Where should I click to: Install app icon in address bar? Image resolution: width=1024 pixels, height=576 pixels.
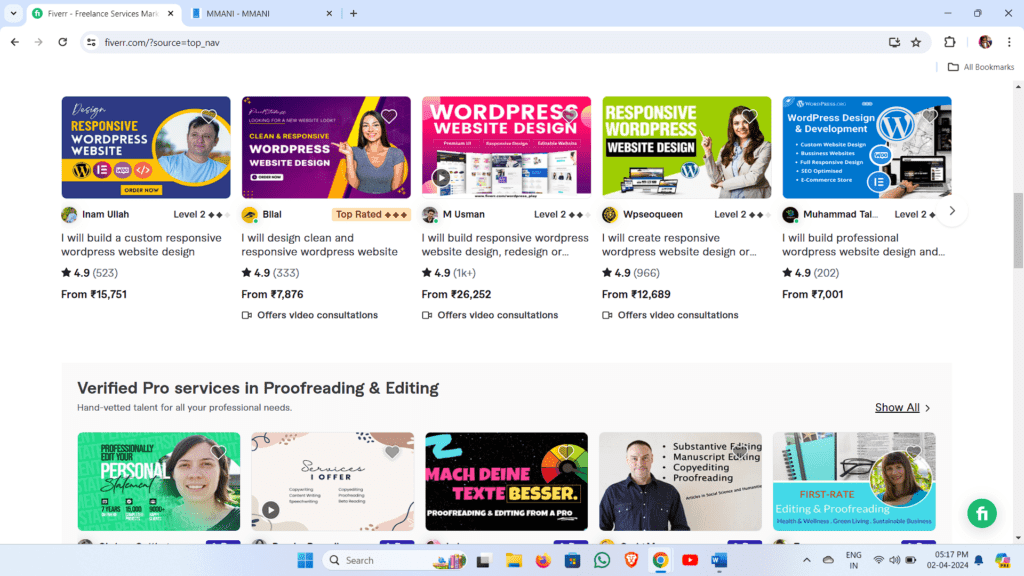click(894, 42)
